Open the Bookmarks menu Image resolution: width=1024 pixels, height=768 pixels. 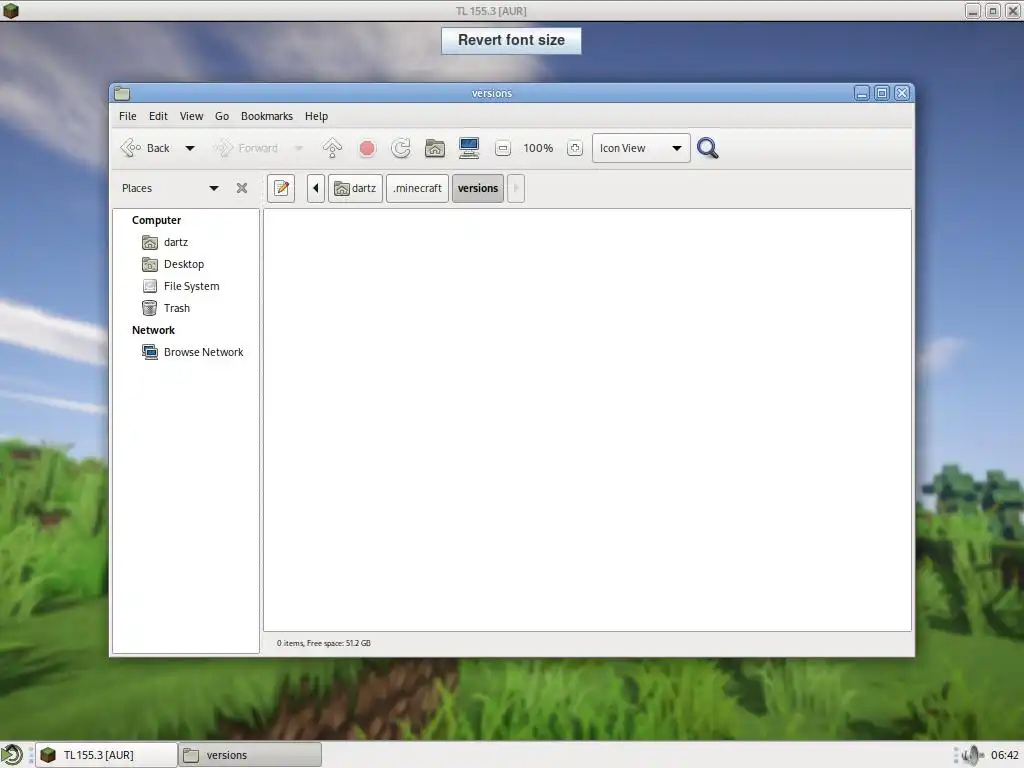point(266,116)
